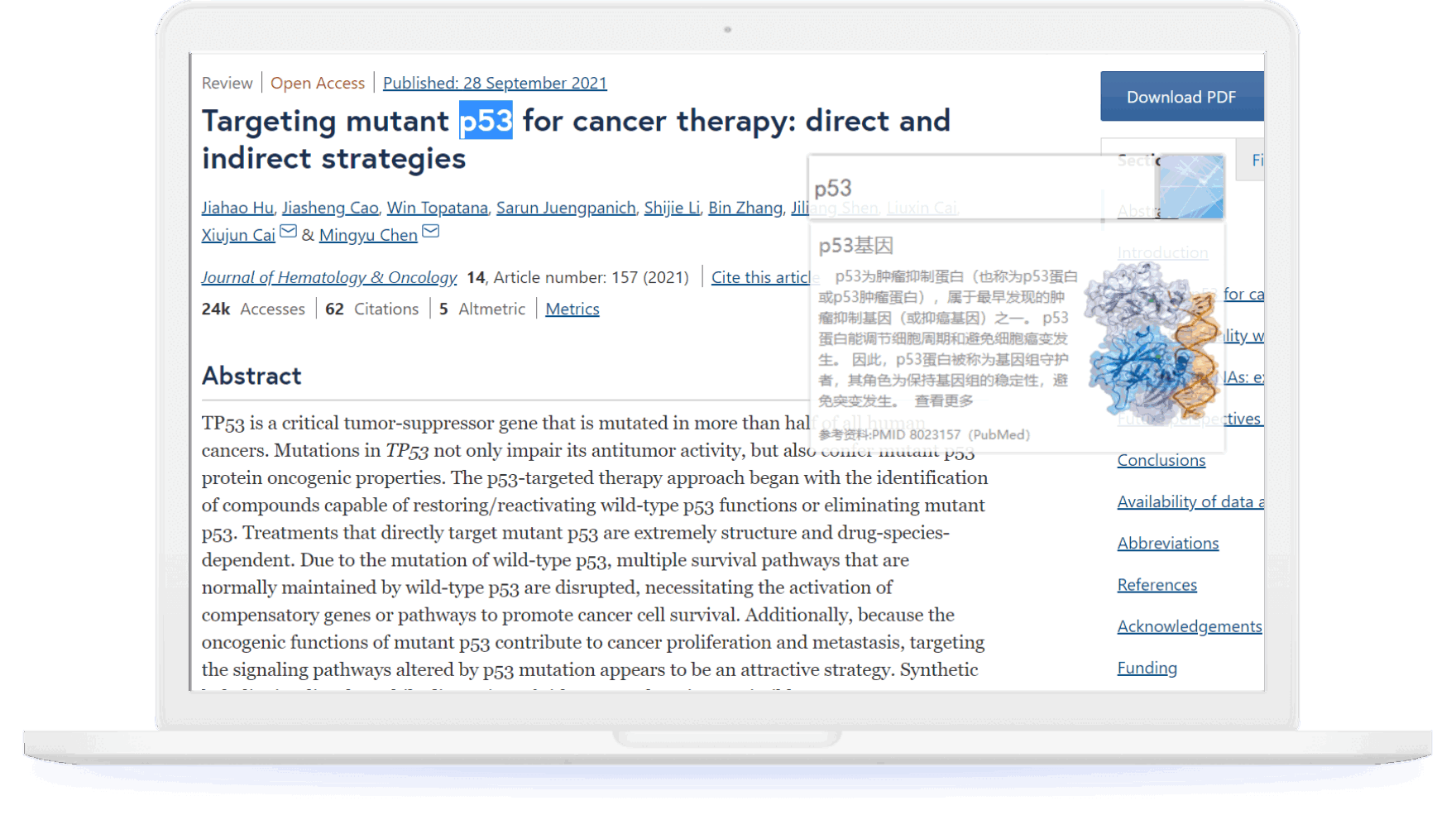Select author Sarun Juengpanich
Image resolution: width=1456 pixels, height=815 pixels.
[x=566, y=208]
